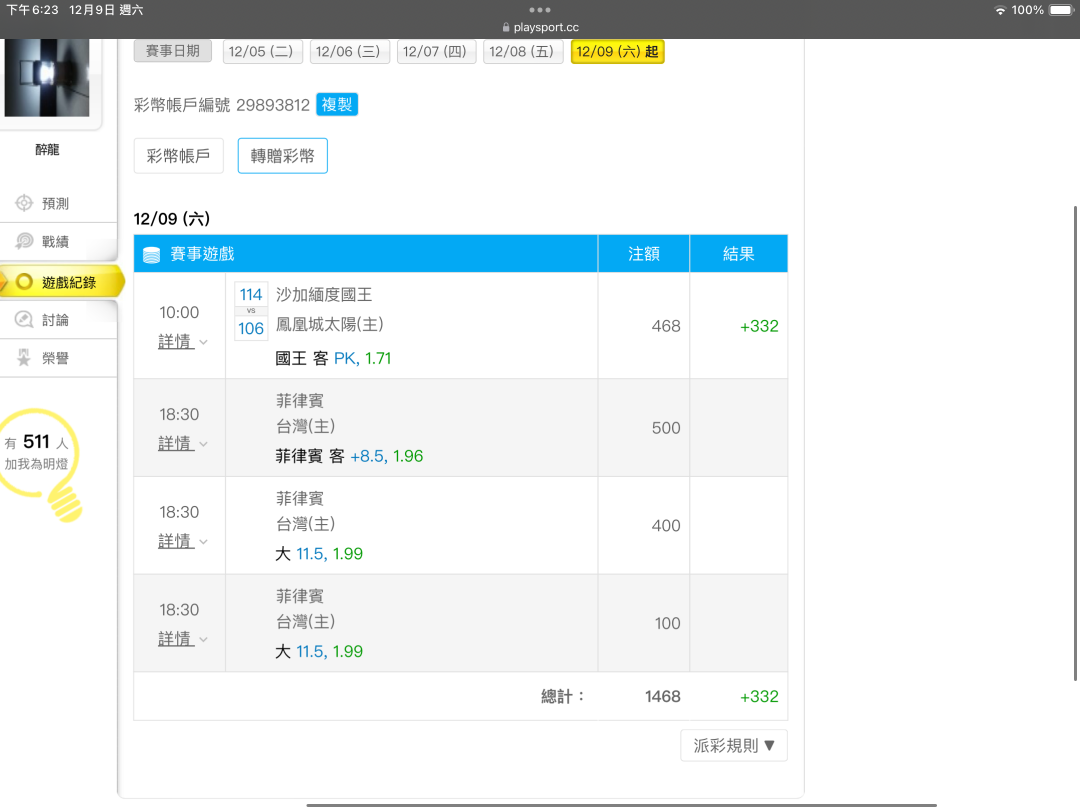
Task: Select date tab 12/07 (四)
Action: (x=435, y=52)
